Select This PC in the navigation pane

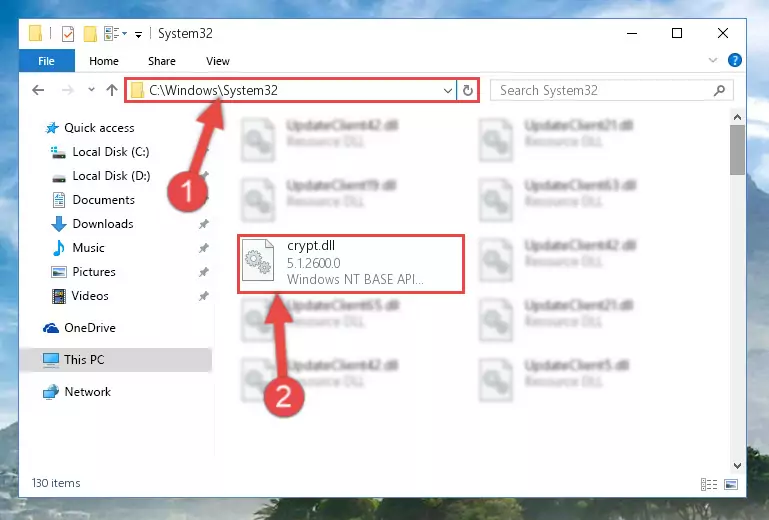point(116,360)
